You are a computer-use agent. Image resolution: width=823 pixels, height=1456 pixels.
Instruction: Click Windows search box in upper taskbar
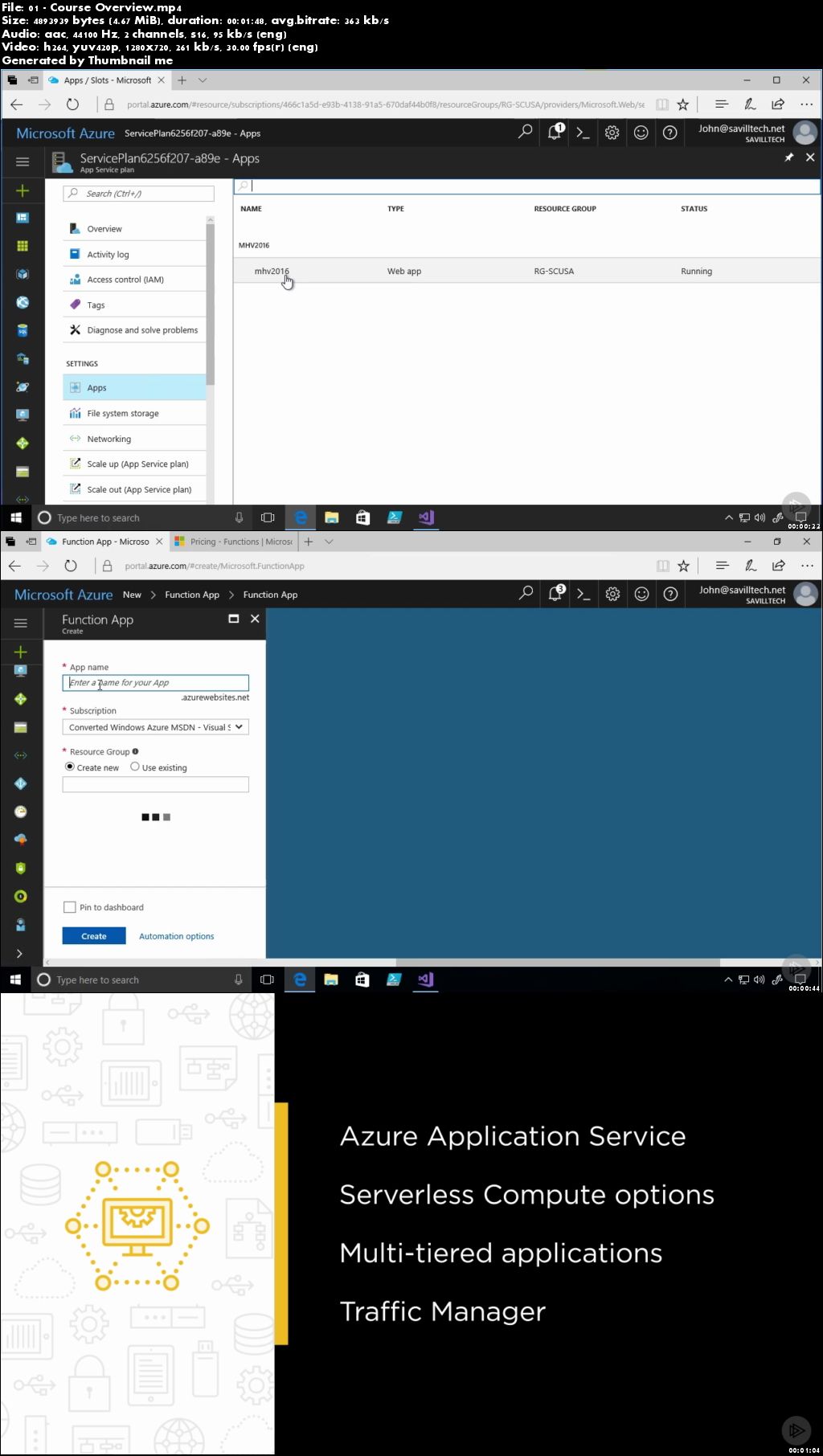tap(141, 517)
